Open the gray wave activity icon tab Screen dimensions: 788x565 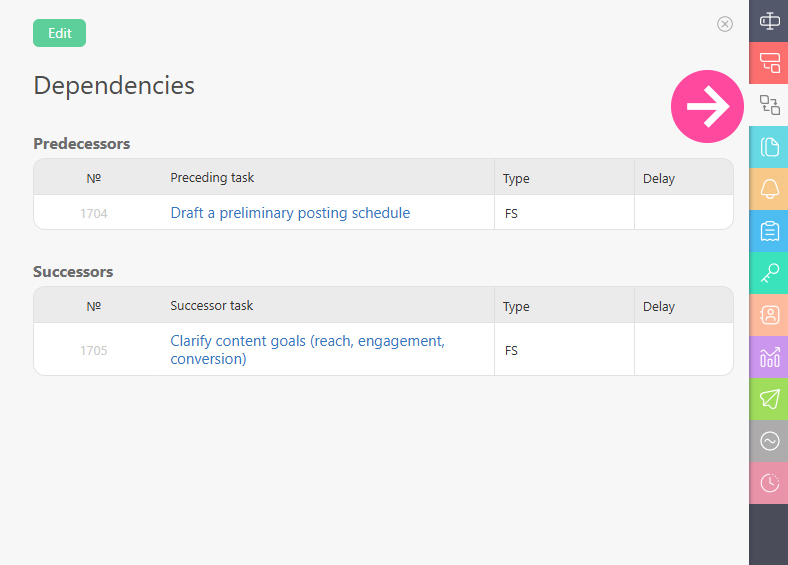tap(769, 441)
